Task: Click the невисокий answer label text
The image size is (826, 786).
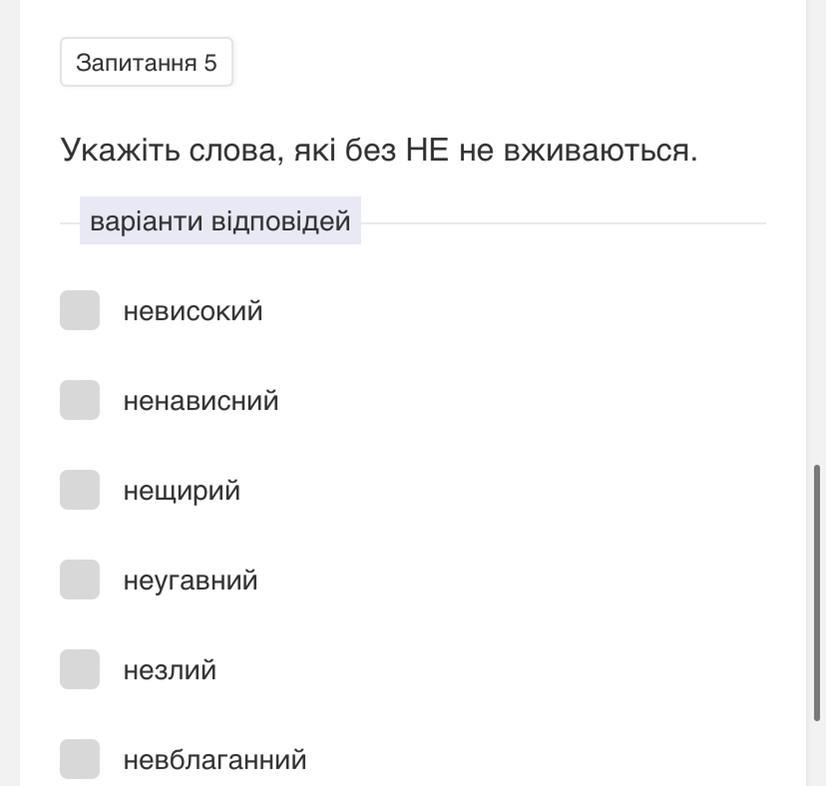Action: pyautogui.click(x=193, y=311)
